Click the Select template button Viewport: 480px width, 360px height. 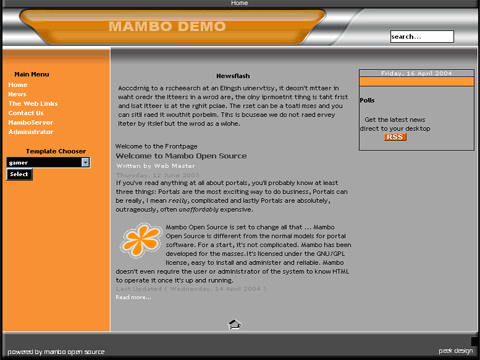point(19,174)
